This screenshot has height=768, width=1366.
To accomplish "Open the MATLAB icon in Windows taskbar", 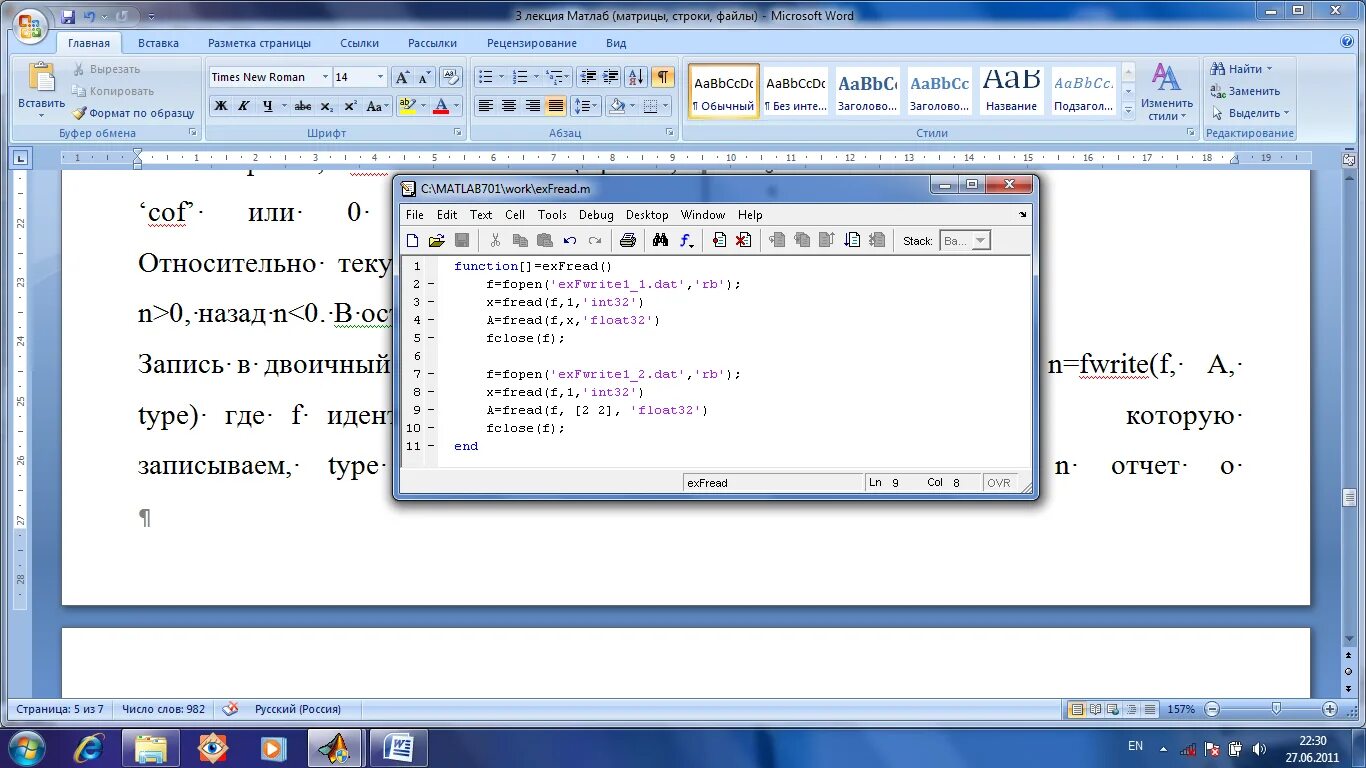I will tap(336, 748).
